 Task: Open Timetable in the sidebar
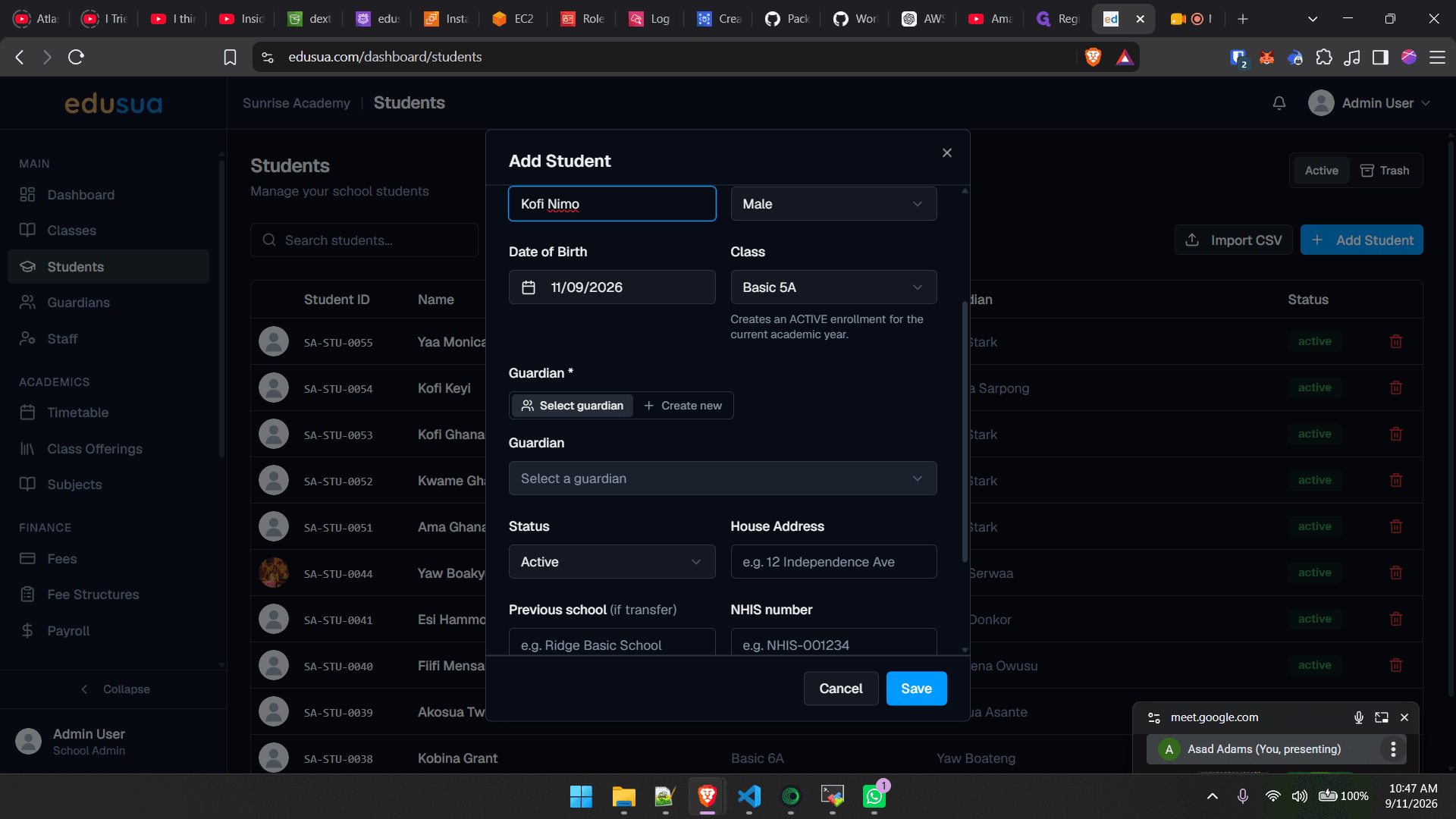pyautogui.click(x=108, y=413)
